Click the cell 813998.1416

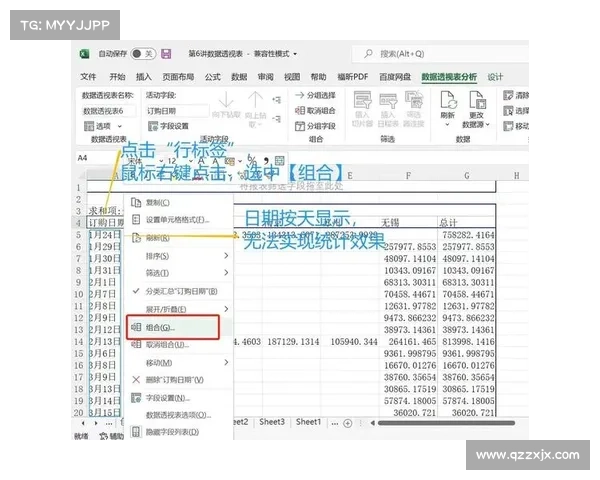468,342
